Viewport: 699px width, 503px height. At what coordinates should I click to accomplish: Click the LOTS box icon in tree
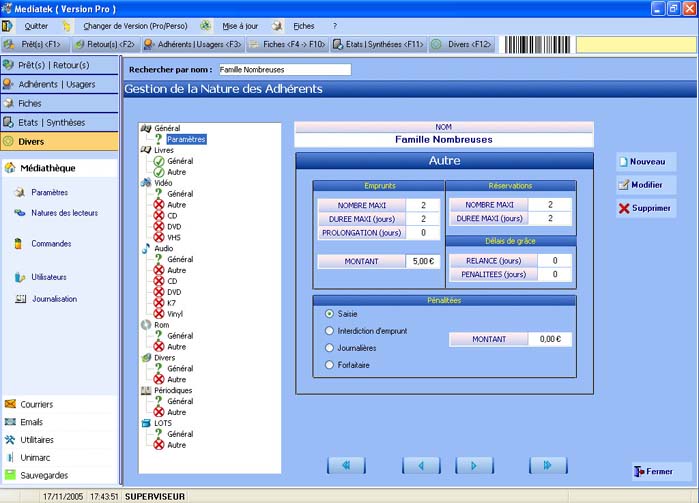pos(146,423)
